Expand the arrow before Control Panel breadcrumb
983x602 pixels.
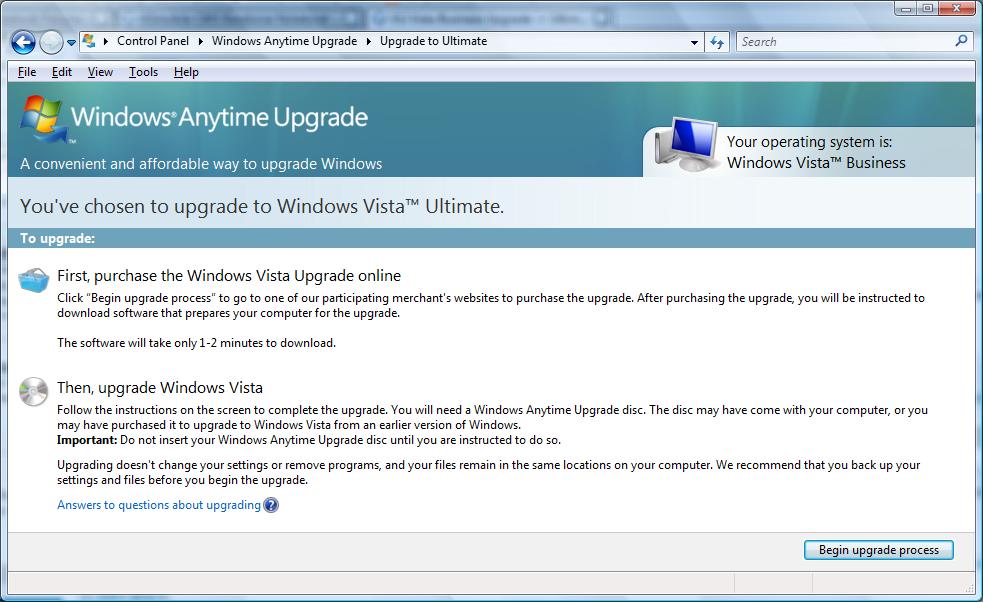point(105,41)
